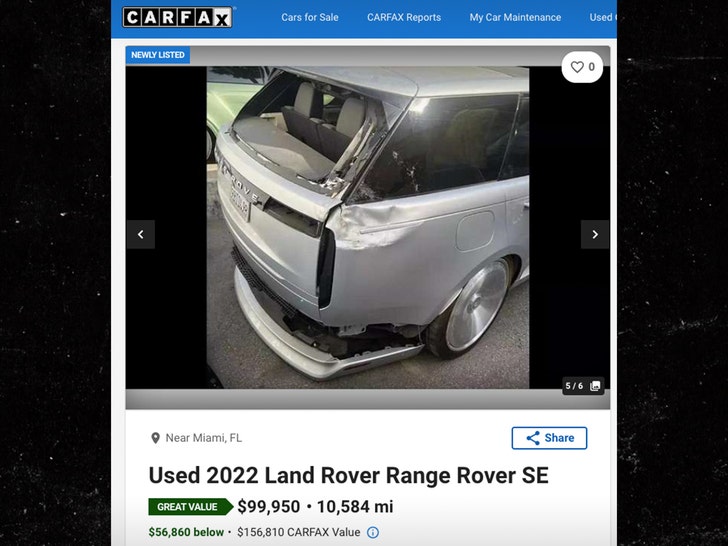This screenshot has height=546, width=728.
Task: Click the Near Miami, FL location text
Action: pos(204,438)
